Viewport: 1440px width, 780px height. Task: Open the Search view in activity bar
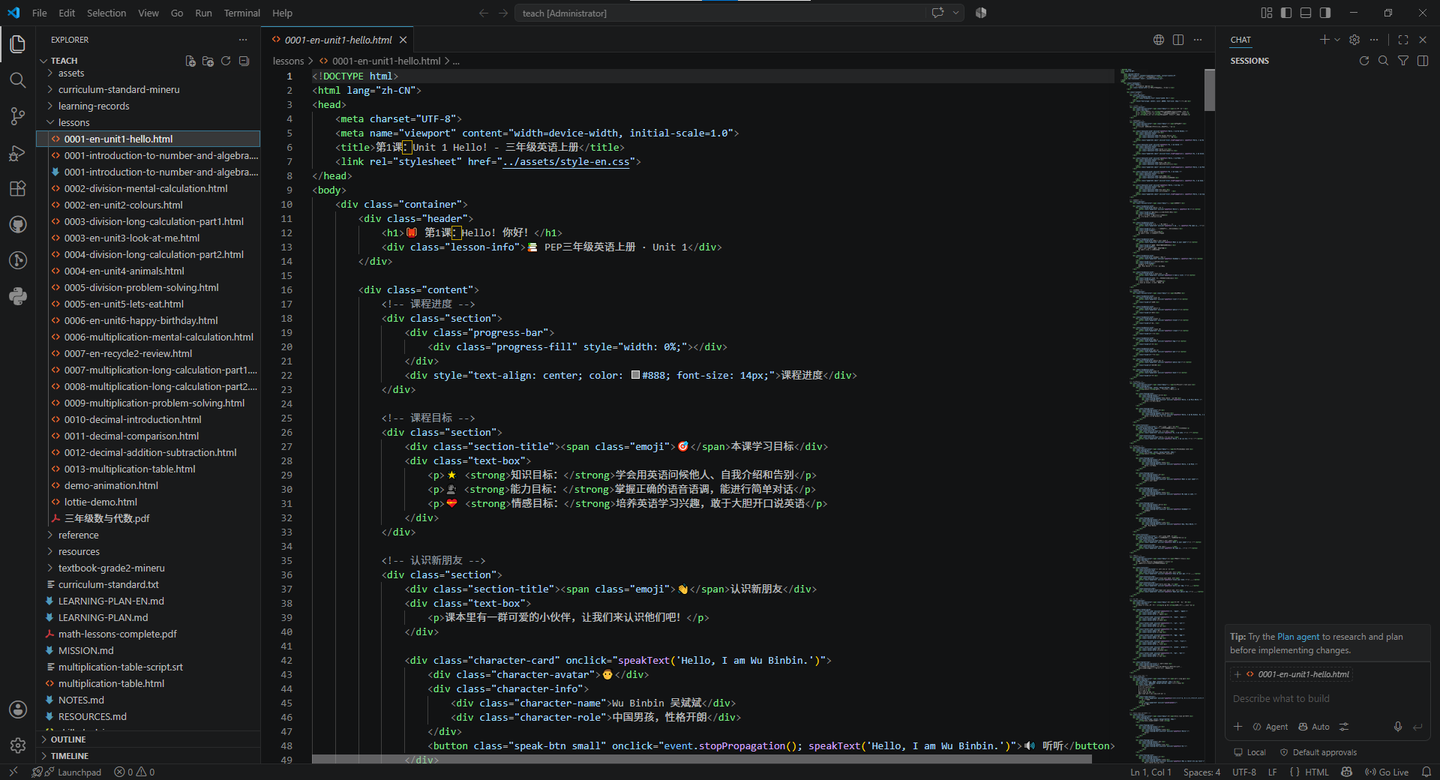coord(17,80)
